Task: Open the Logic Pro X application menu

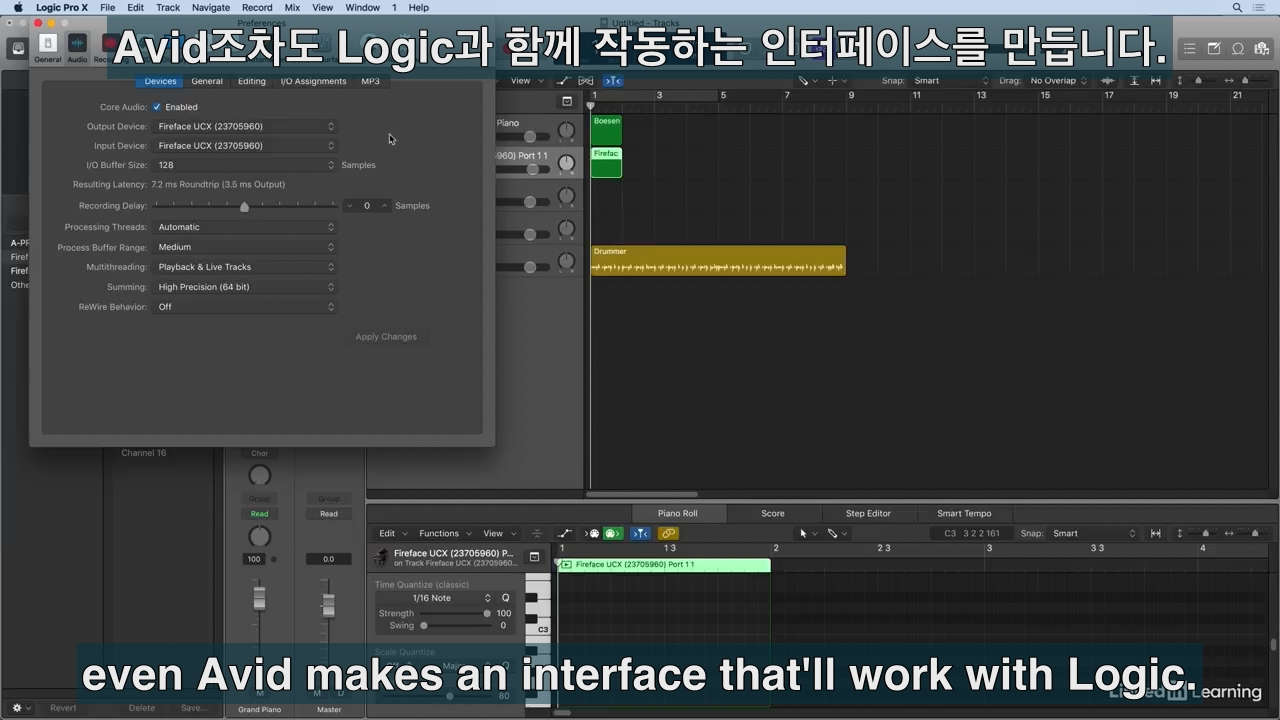Action: click(62, 7)
